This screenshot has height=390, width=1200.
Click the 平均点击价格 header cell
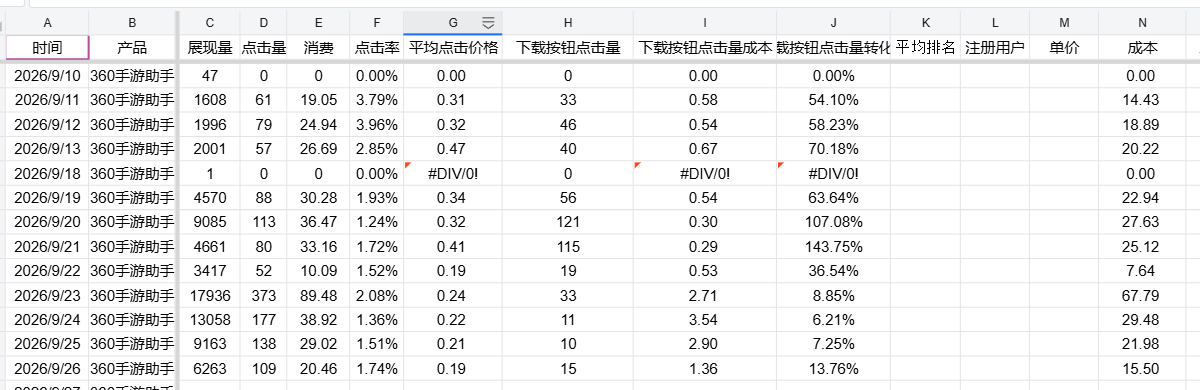coord(453,47)
